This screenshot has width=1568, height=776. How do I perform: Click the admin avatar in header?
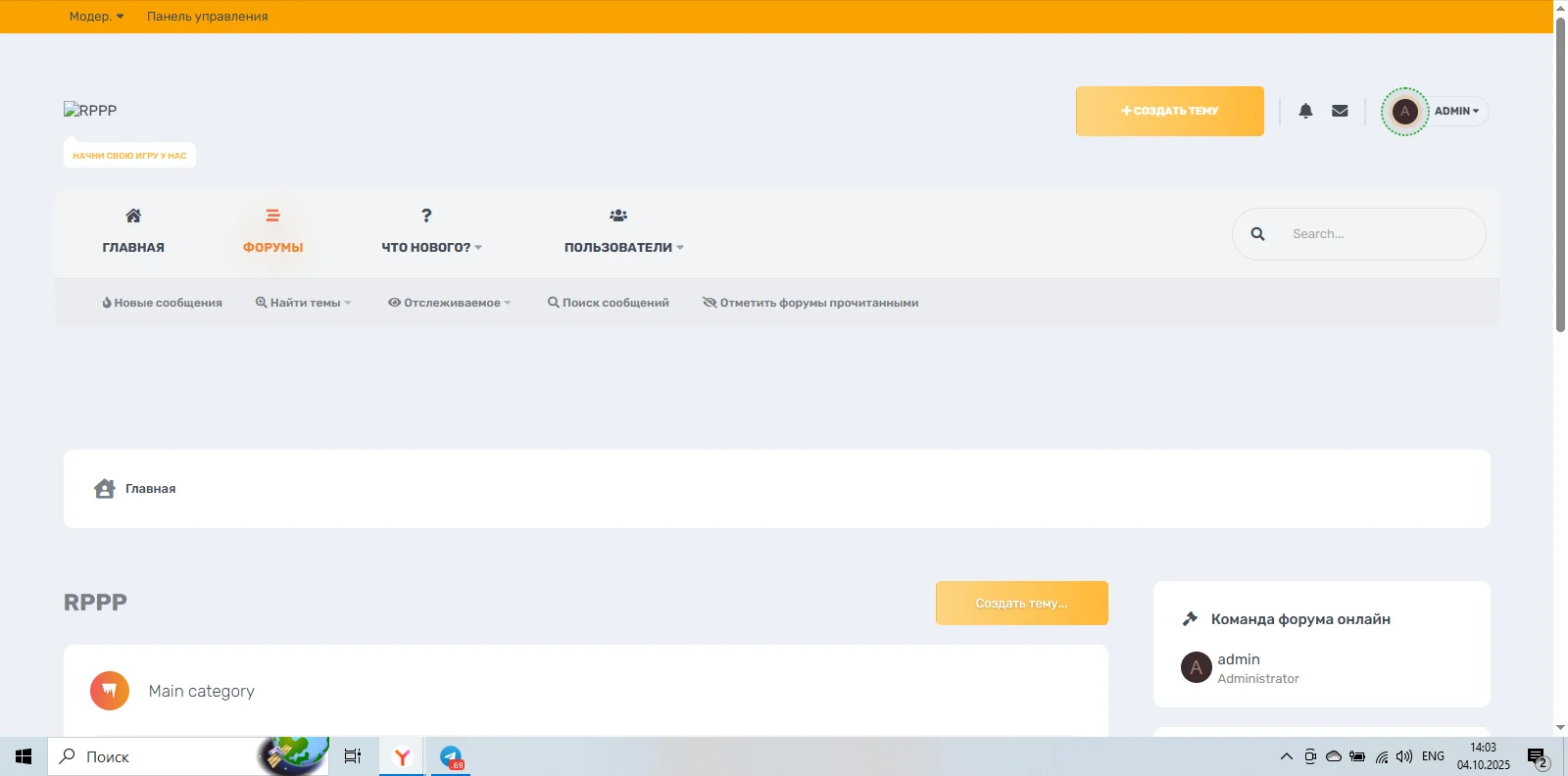pyautogui.click(x=1404, y=112)
